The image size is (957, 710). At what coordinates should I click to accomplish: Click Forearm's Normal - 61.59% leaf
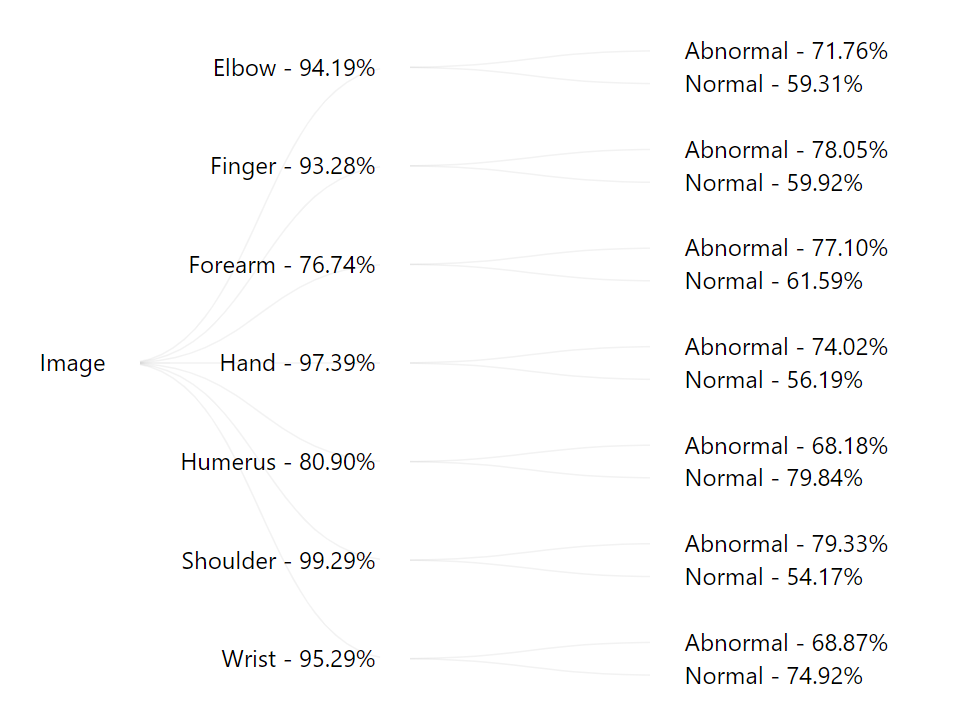[774, 281]
